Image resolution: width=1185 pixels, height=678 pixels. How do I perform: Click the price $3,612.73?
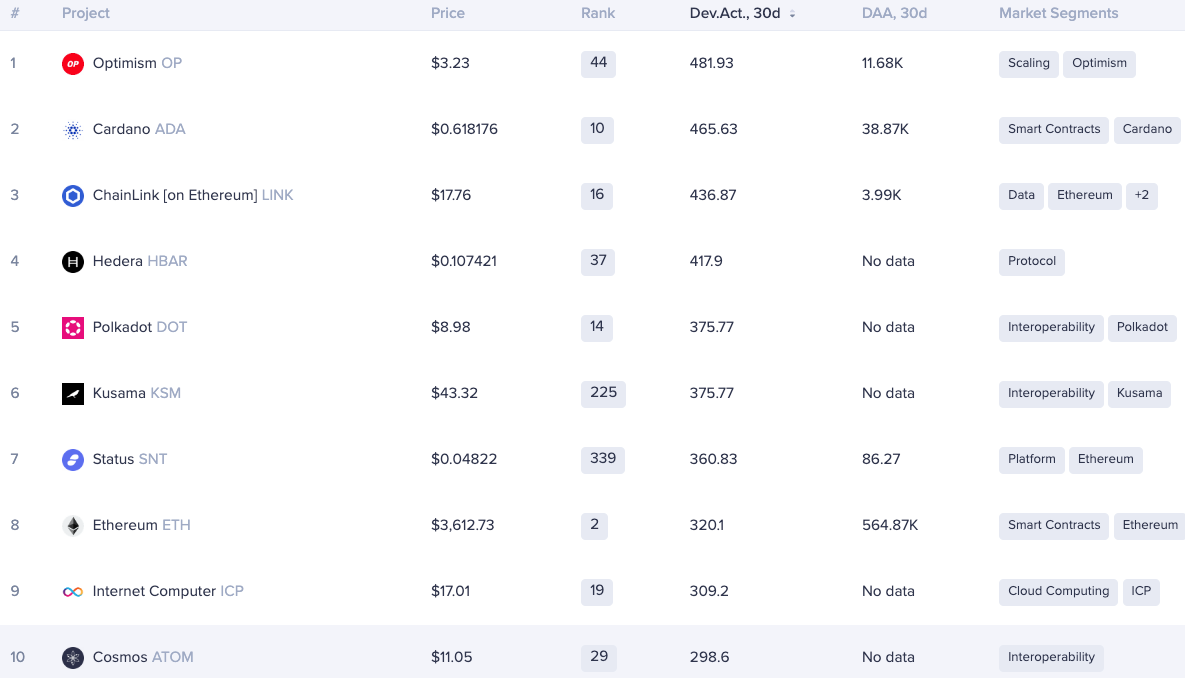tap(463, 525)
